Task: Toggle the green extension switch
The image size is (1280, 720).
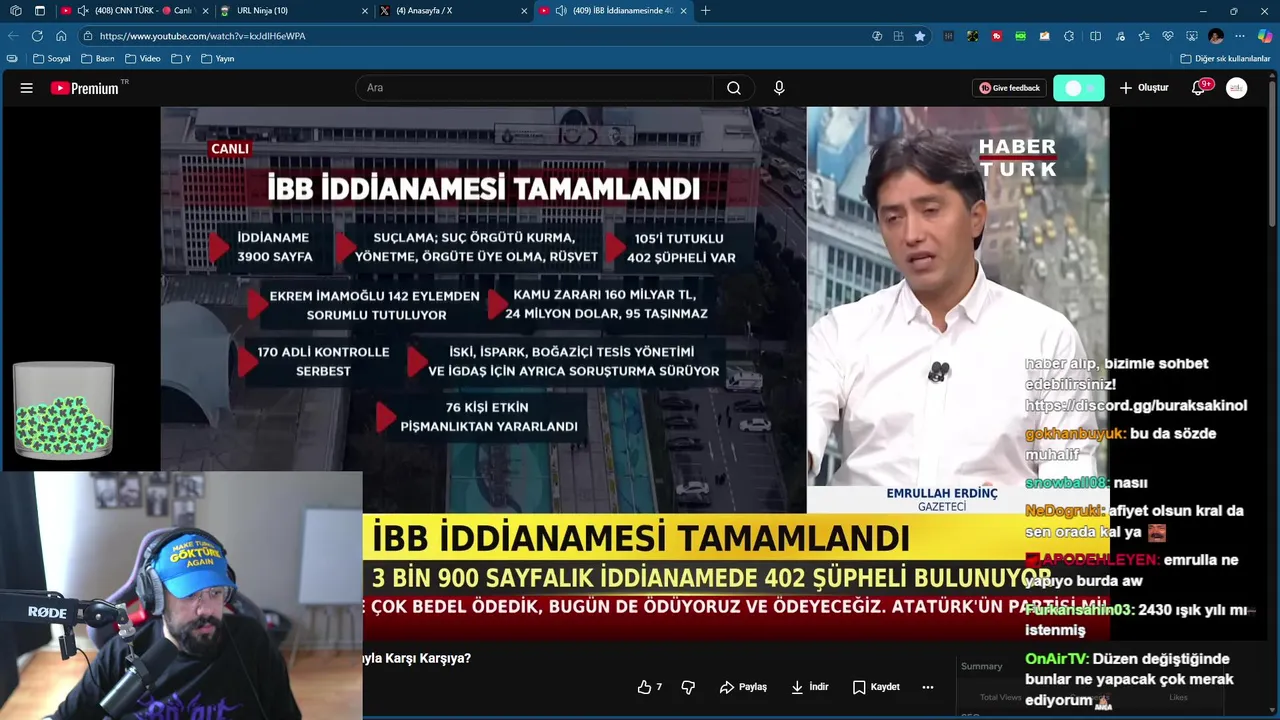Action: click(1079, 88)
